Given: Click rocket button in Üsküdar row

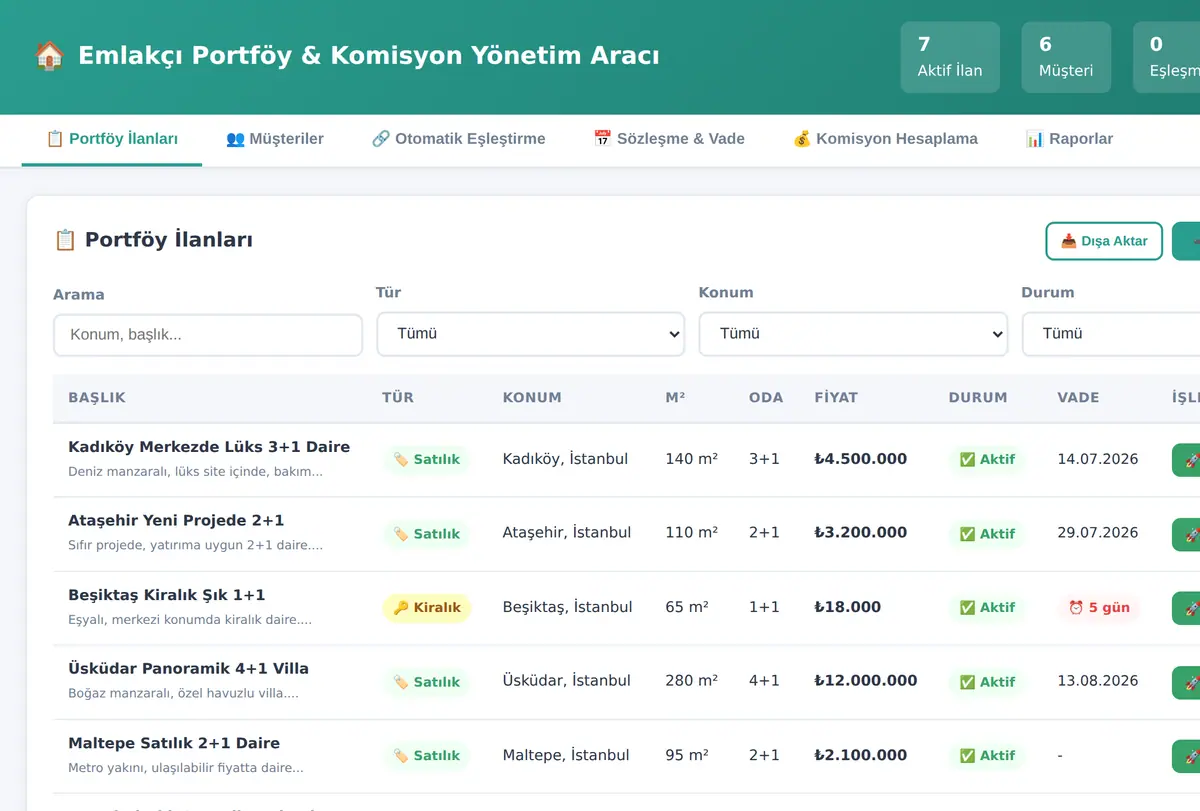Looking at the screenshot, I should pyautogui.click(x=1186, y=682).
